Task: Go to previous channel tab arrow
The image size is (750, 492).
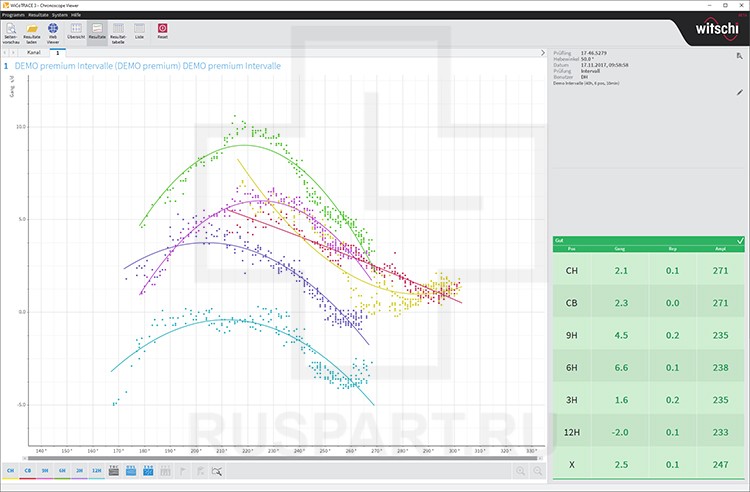Action: pos(6,52)
